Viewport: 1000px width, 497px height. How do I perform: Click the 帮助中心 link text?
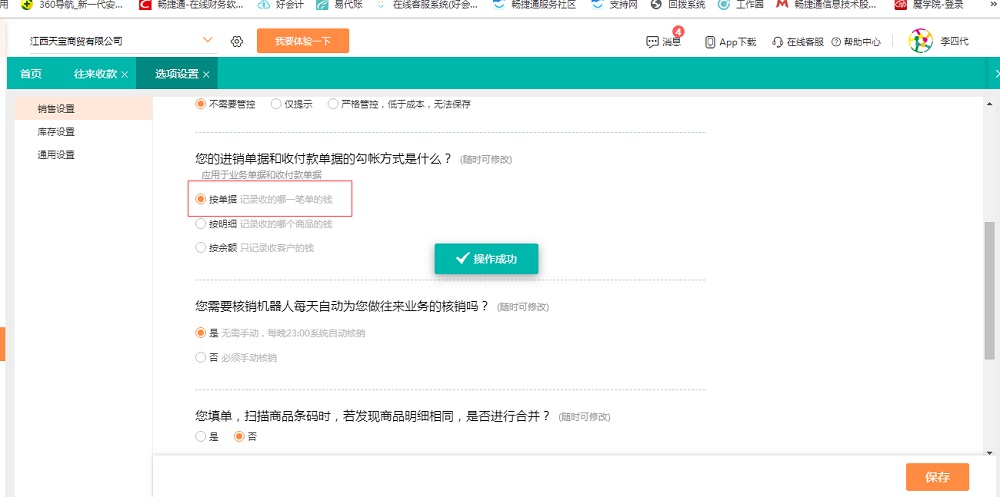click(862, 42)
